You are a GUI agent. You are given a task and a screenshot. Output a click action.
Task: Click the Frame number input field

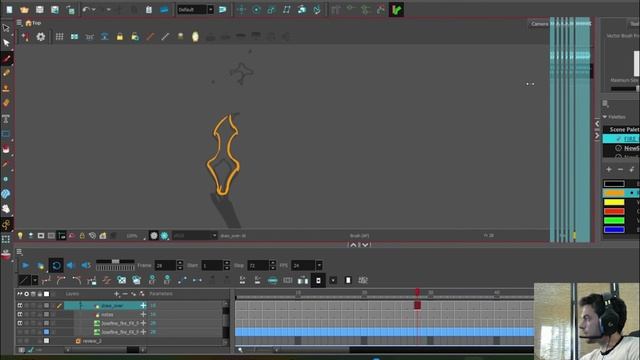coord(166,265)
